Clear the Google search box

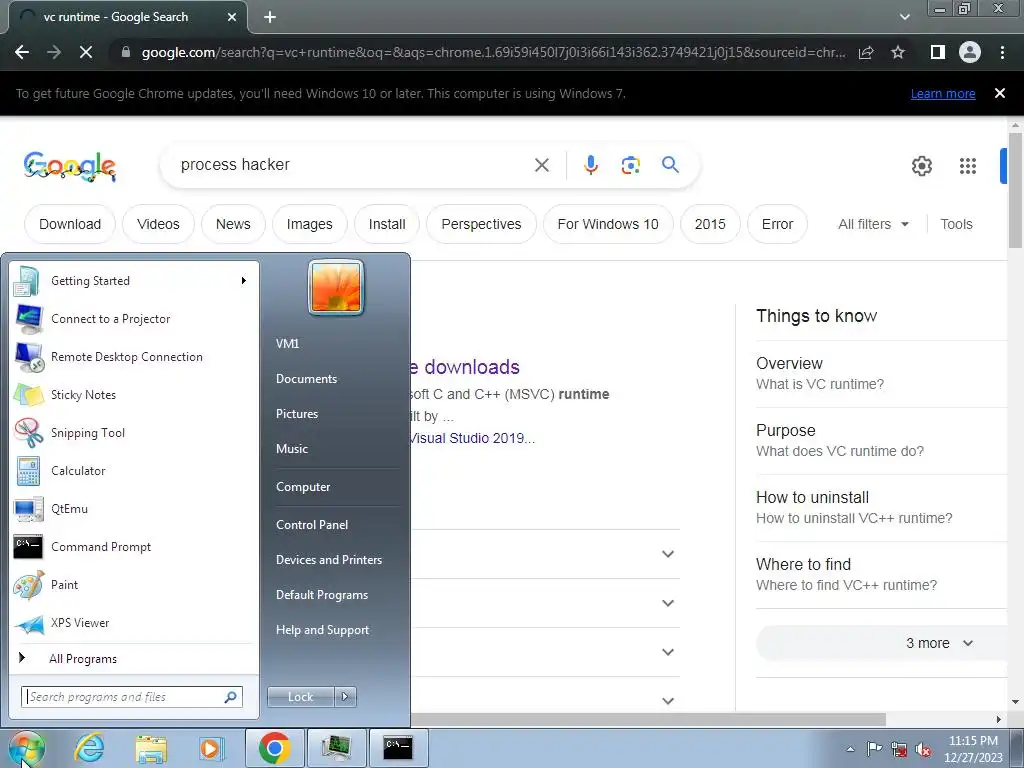(x=542, y=165)
